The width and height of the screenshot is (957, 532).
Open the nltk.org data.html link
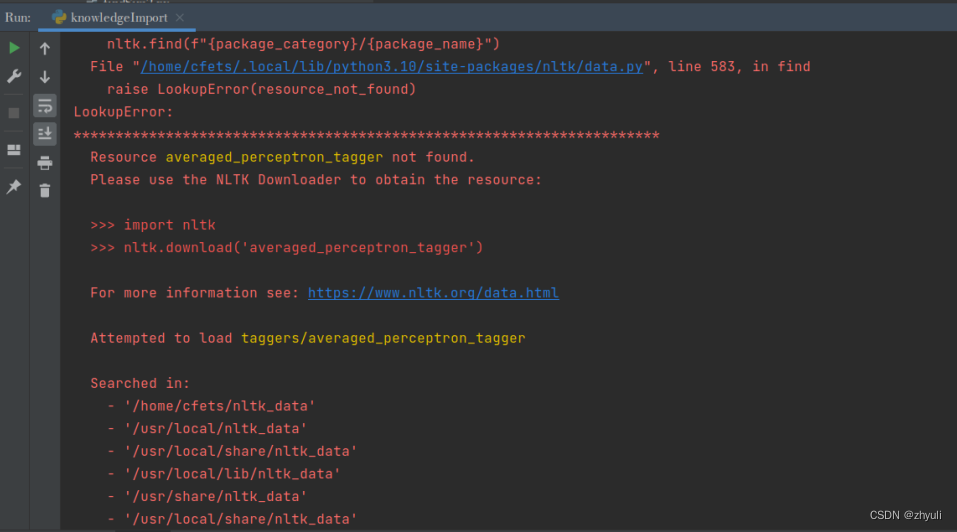[x=433, y=293]
